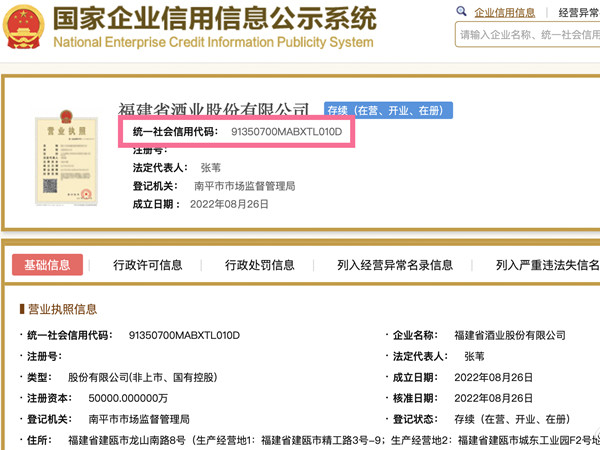Click 登记状态 value 存续（在营、开业、在册）

512,419
